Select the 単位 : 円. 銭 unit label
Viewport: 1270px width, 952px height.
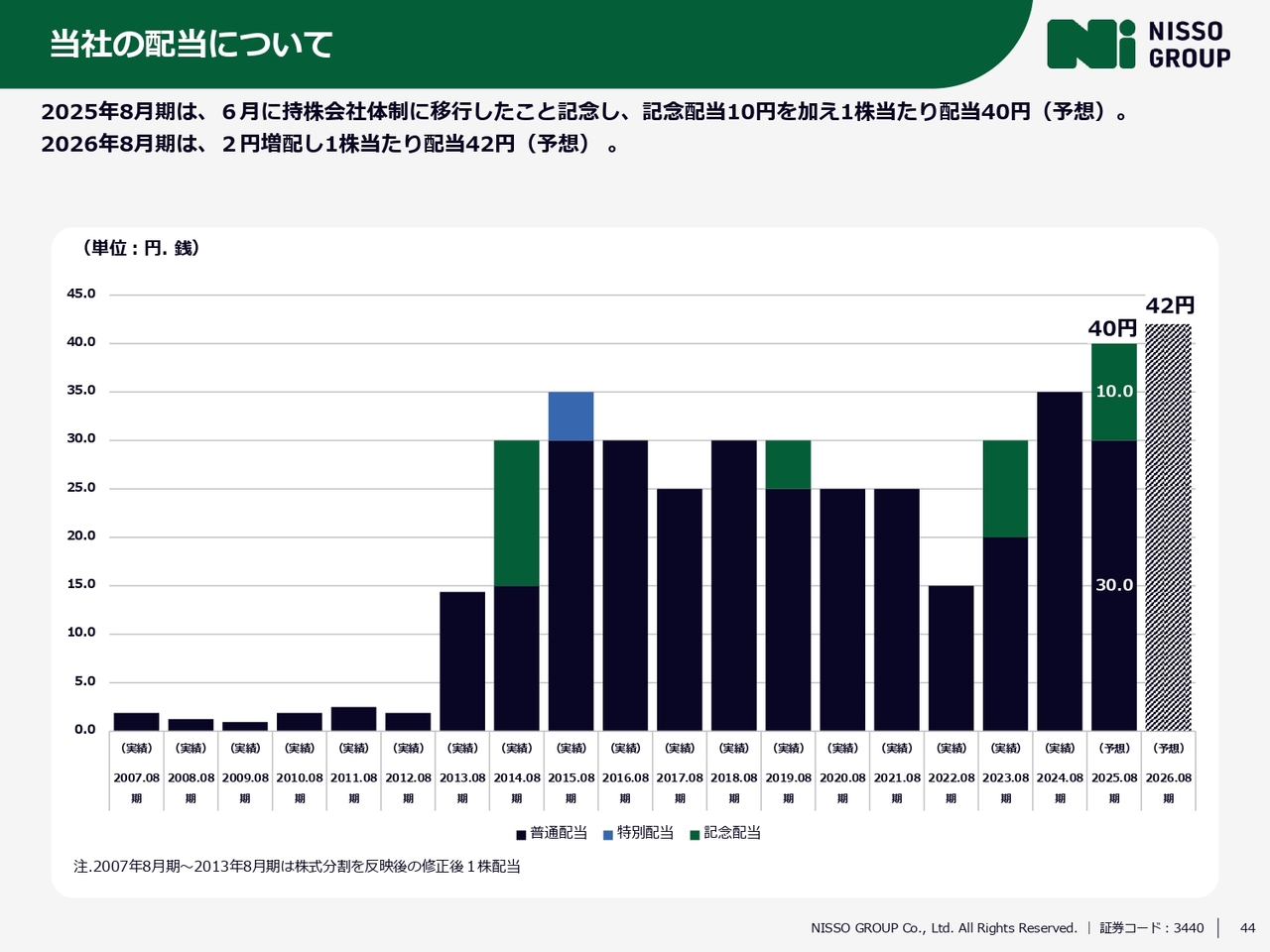pyautogui.click(x=141, y=248)
